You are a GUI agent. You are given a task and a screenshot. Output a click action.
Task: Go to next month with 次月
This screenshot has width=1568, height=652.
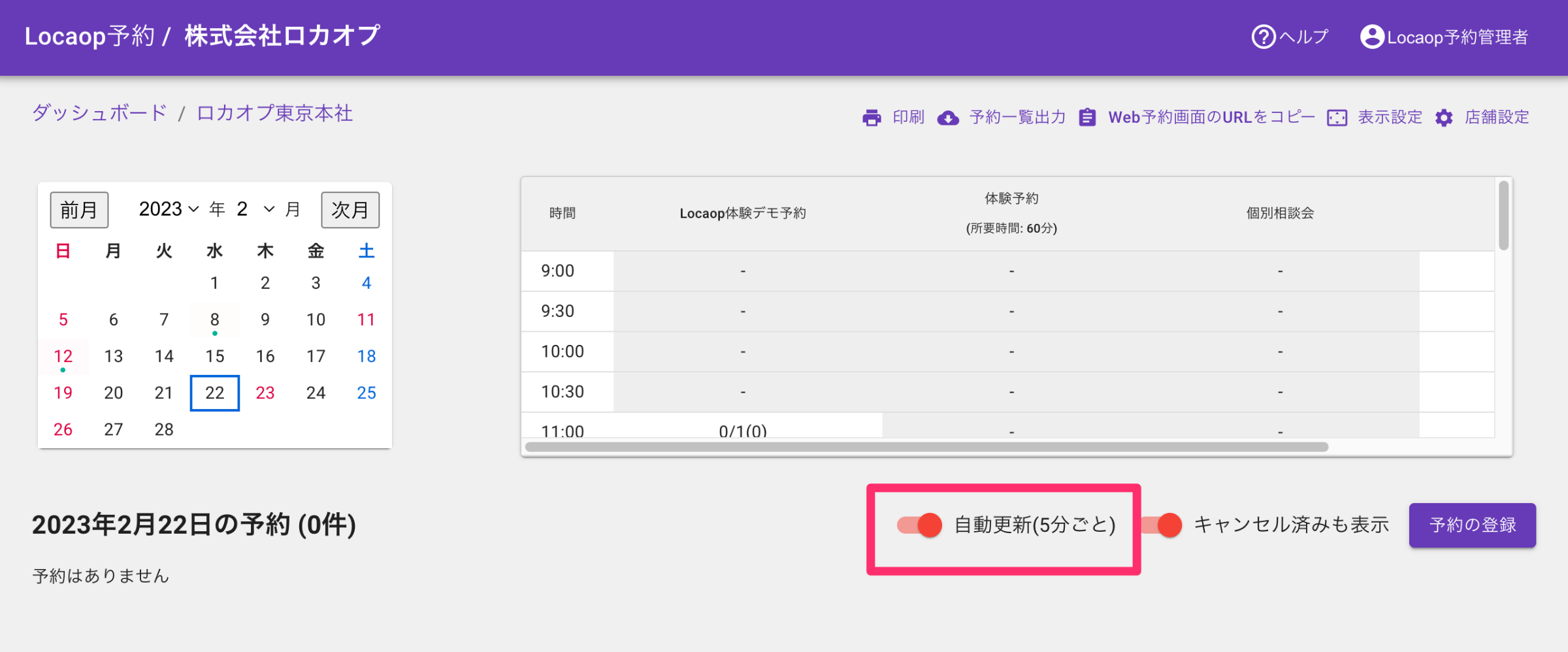[x=350, y=210]
